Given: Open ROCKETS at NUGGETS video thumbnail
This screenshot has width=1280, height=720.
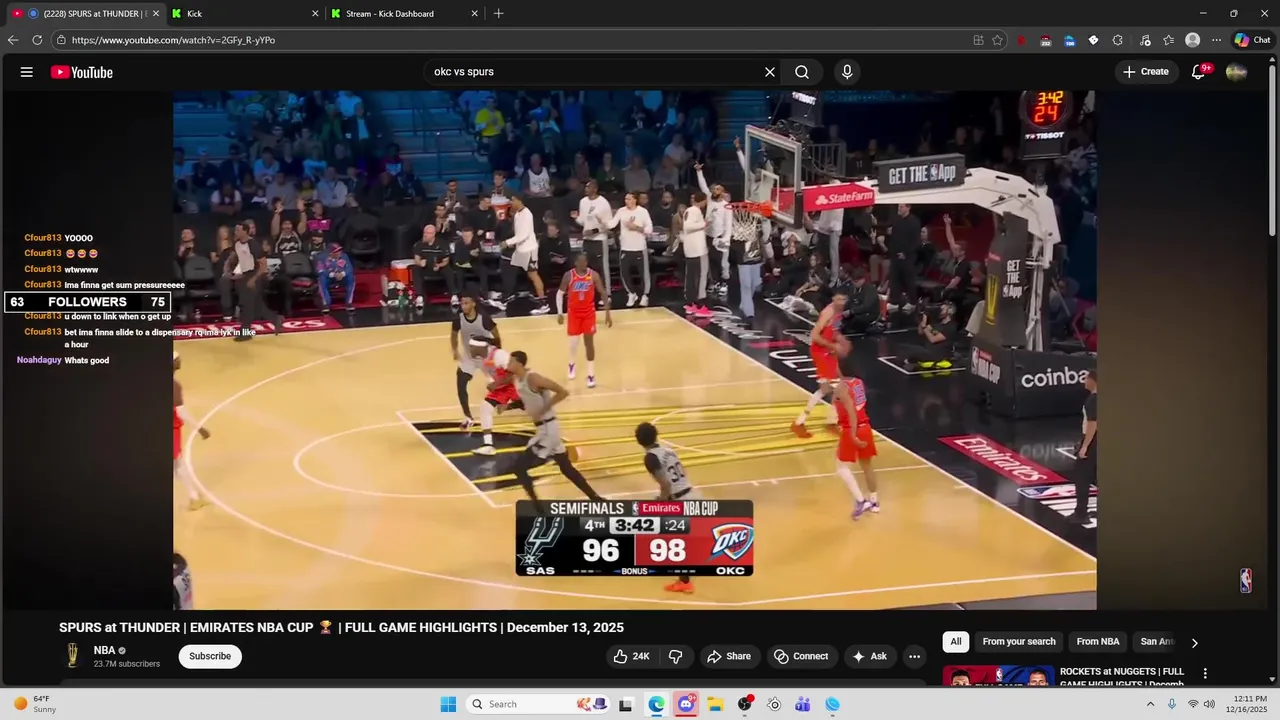Looking at the screenshot, I should (x=998, y=676).
